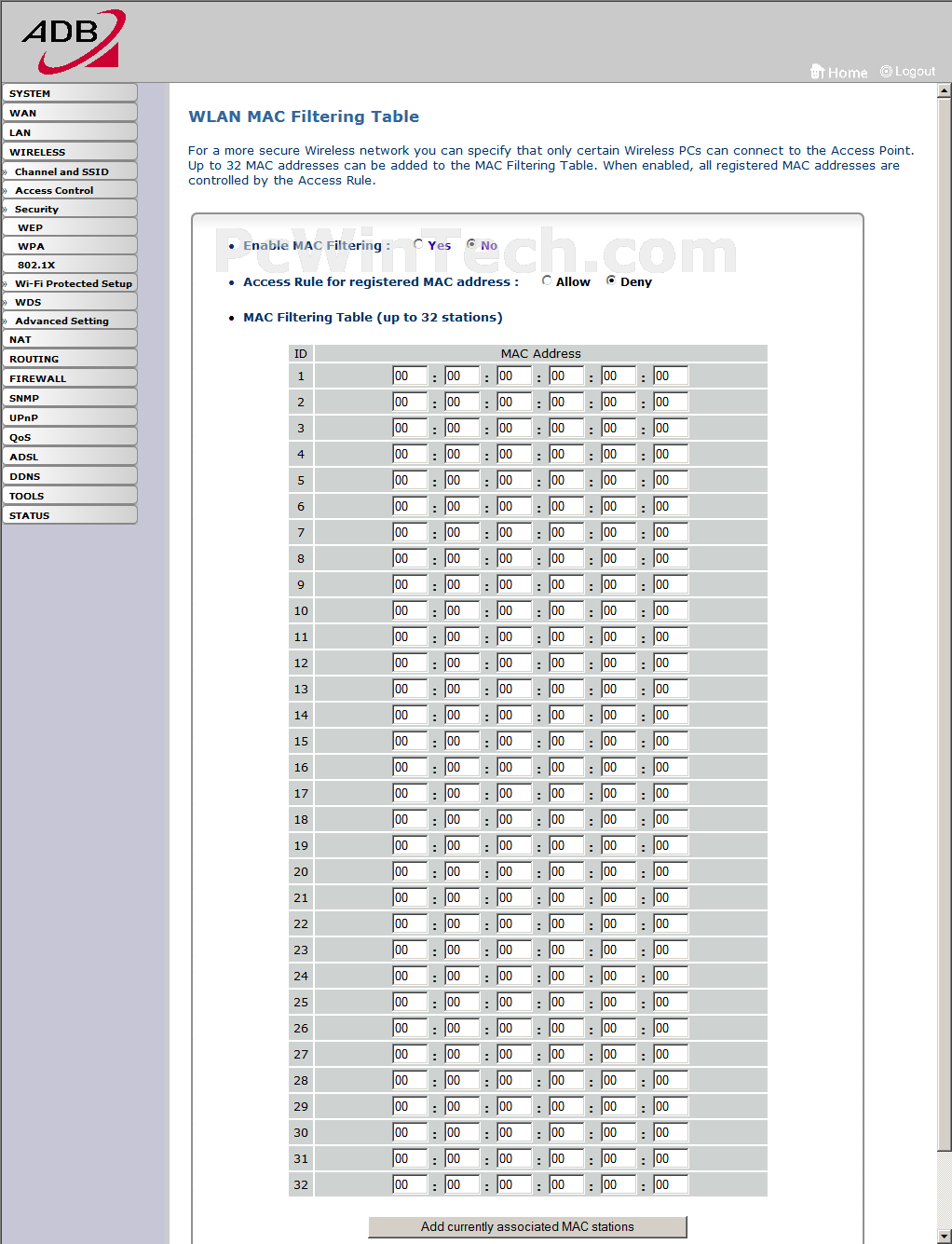Open Channel and SSID submenu
The width and height of the screenshot is (952, 1244).
pyautogui.click(x=70, y=171)
